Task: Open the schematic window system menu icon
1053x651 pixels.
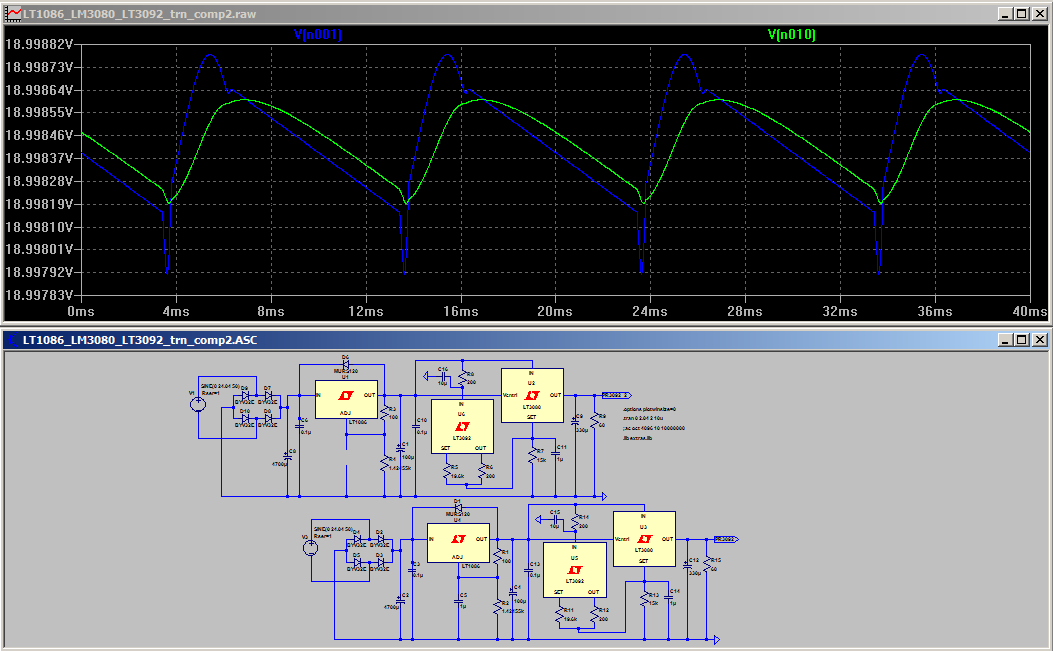Action: click(x=13, y=339)
